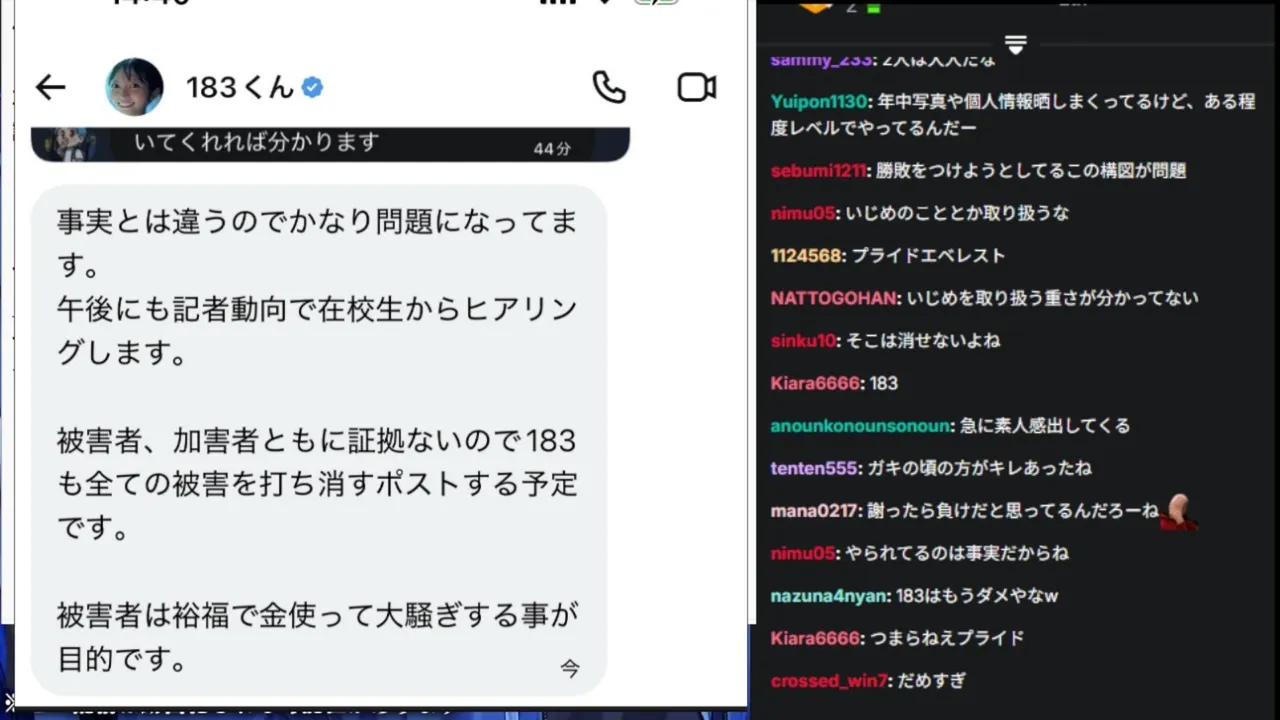
Task: Select the chat text だめすぎ
Action: 932,681
